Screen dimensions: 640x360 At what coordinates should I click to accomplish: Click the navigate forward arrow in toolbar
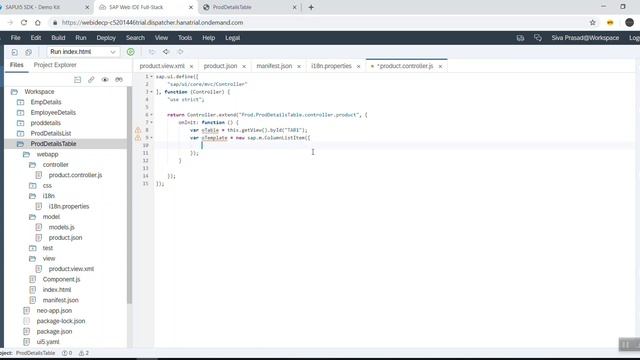[x=180, y=52]
